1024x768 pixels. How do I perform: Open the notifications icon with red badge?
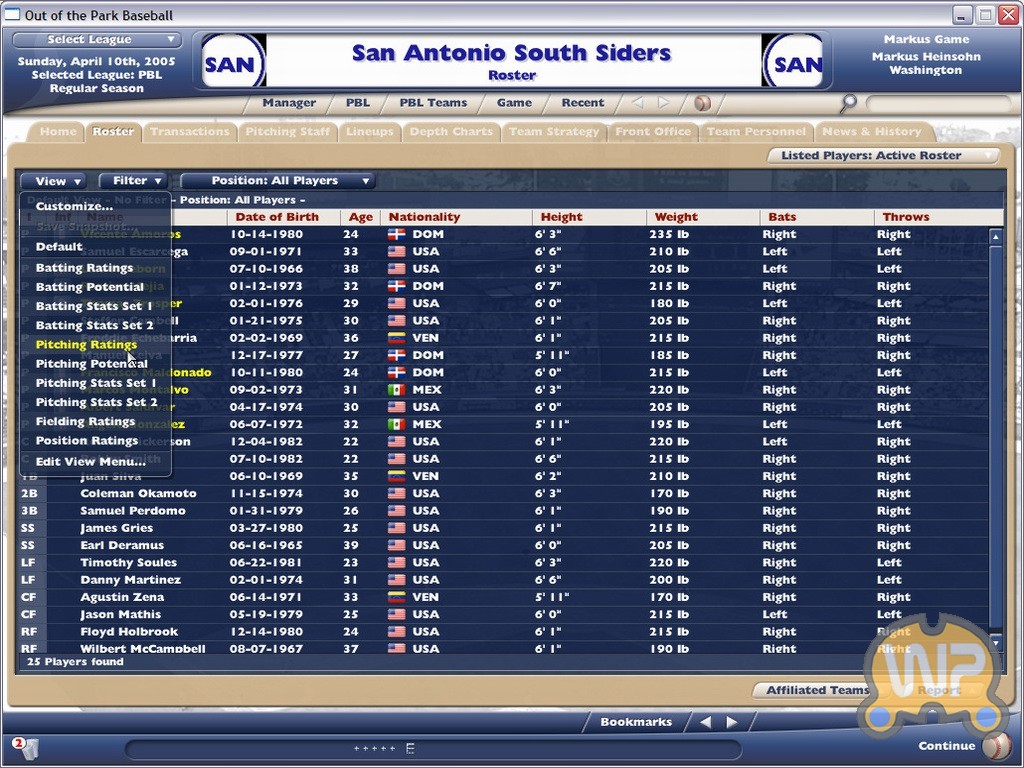coord(24,746)
